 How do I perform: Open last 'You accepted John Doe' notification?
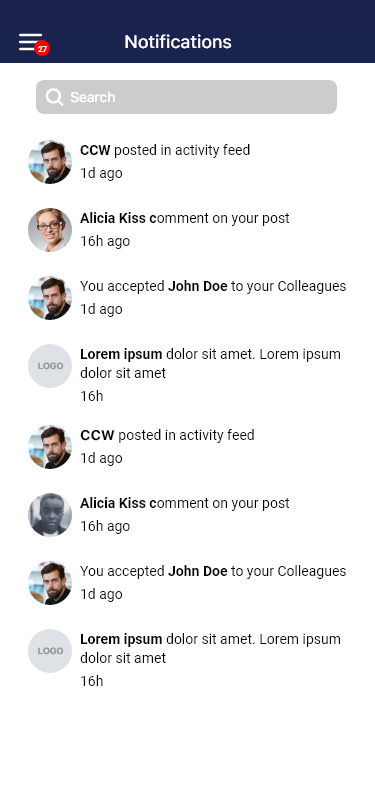188,583
